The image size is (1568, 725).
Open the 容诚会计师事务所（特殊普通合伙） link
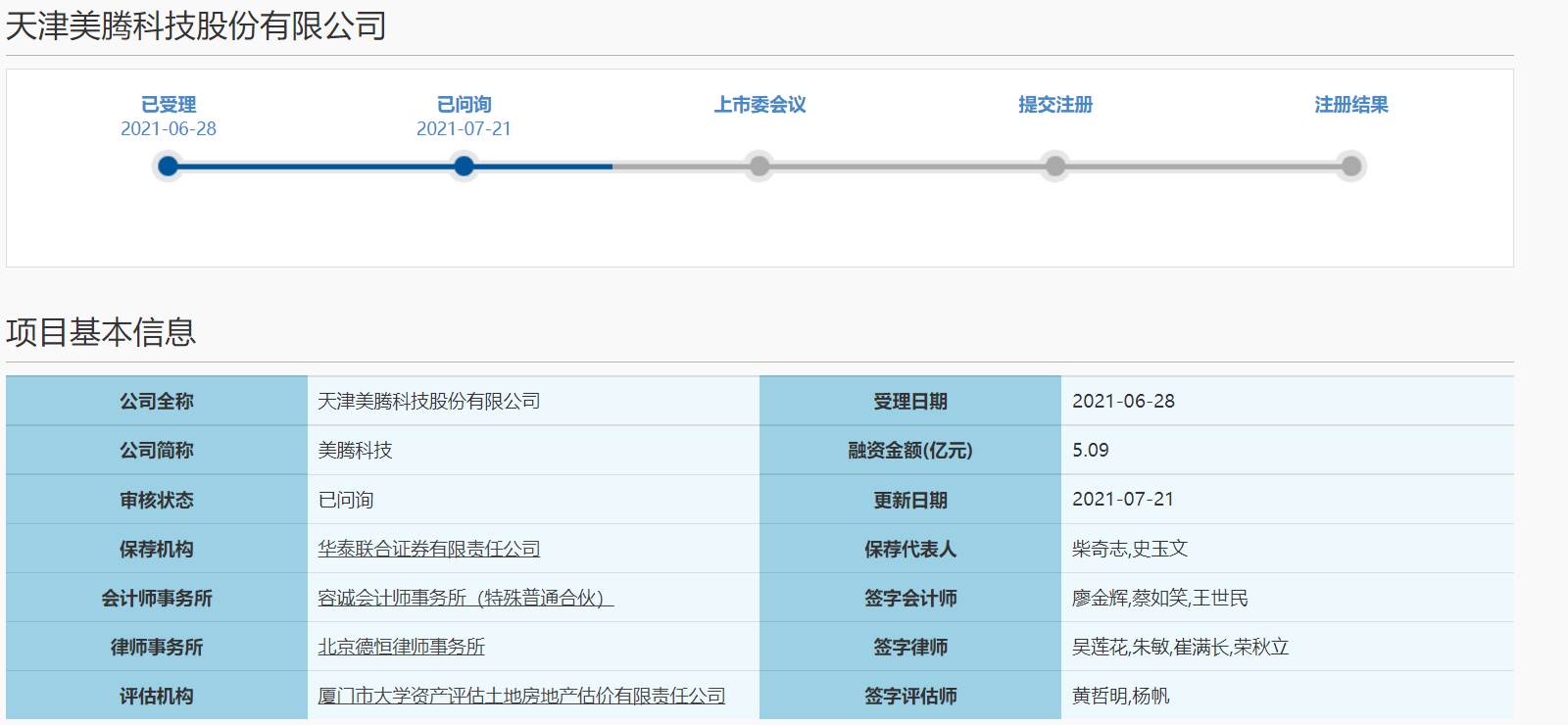point(465,598)
